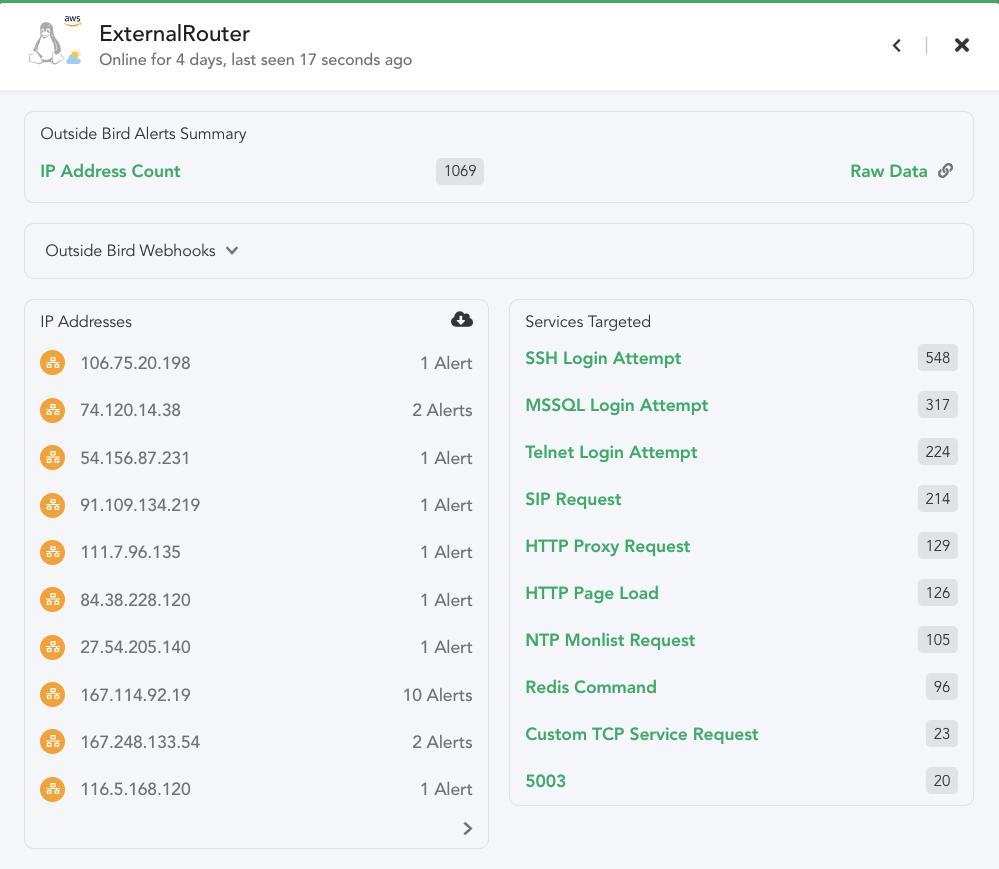The width and height of the screenshot is (999, 869).
Task: Open the NTP Monlist Request entry
Action: (610, 640)
